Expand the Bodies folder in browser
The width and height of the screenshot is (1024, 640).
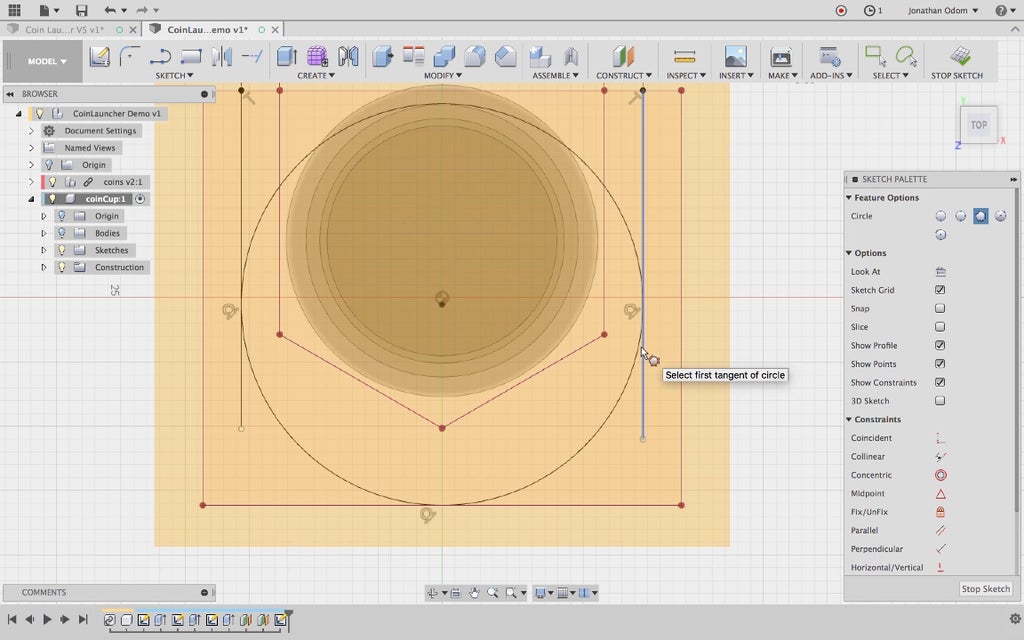(x=44, y=233)
